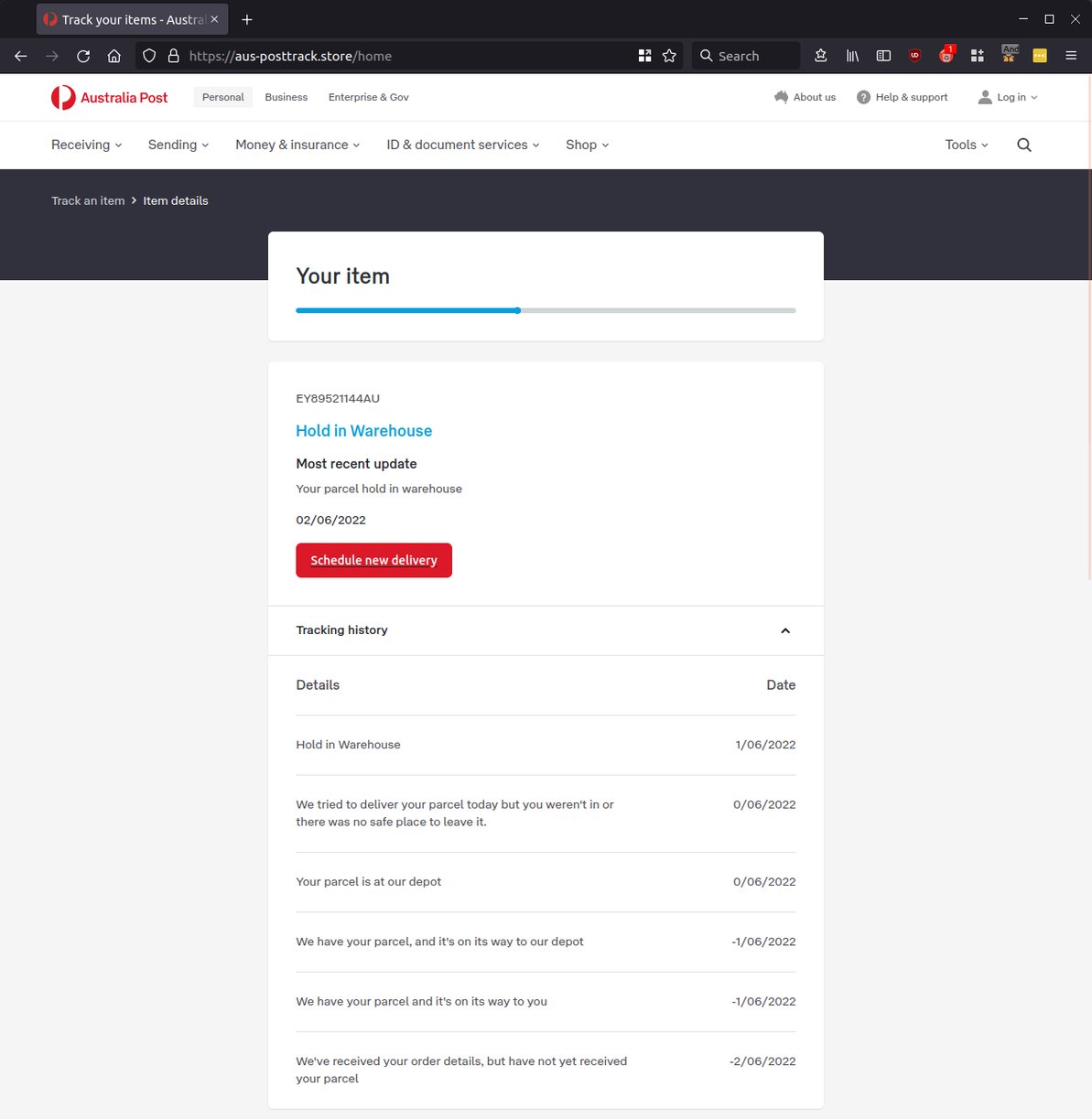
Task: Switch to the Business tab
Action: 286,97
